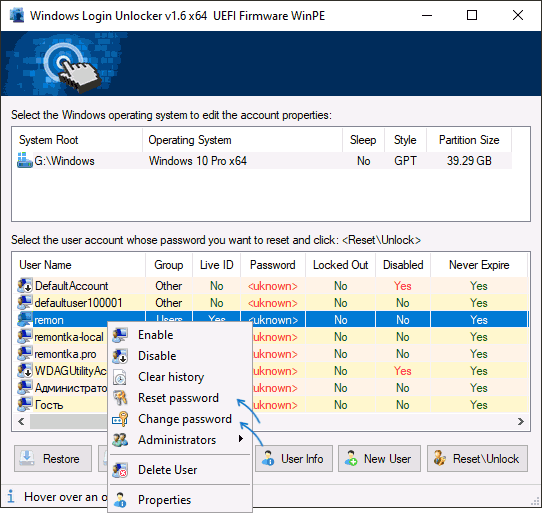Image resolution: width=542 pixels, height=513 pixels.
Task: Open the User Info button
Action: [294, 459]
